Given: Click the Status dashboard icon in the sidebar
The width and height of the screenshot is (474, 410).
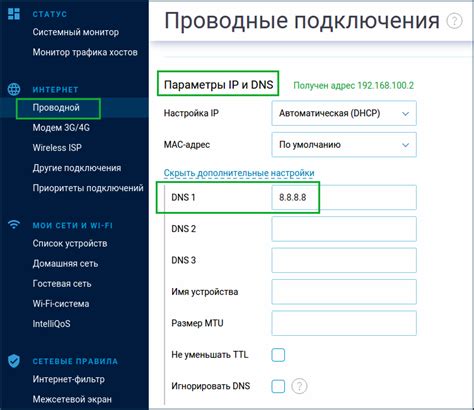Looking at the screenshot, I should tap(14, 14).
